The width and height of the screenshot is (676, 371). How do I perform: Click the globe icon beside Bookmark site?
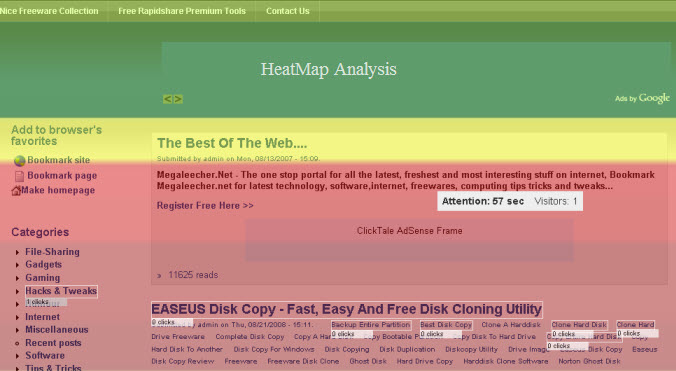pos(19,161)
